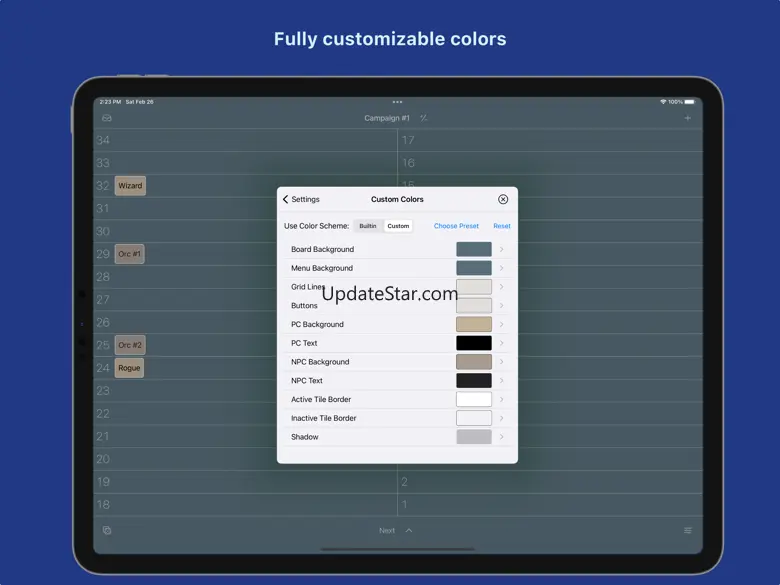Tap the inbox tray icon at top left
Screen dimensions: 780x585
coord(107,118)
